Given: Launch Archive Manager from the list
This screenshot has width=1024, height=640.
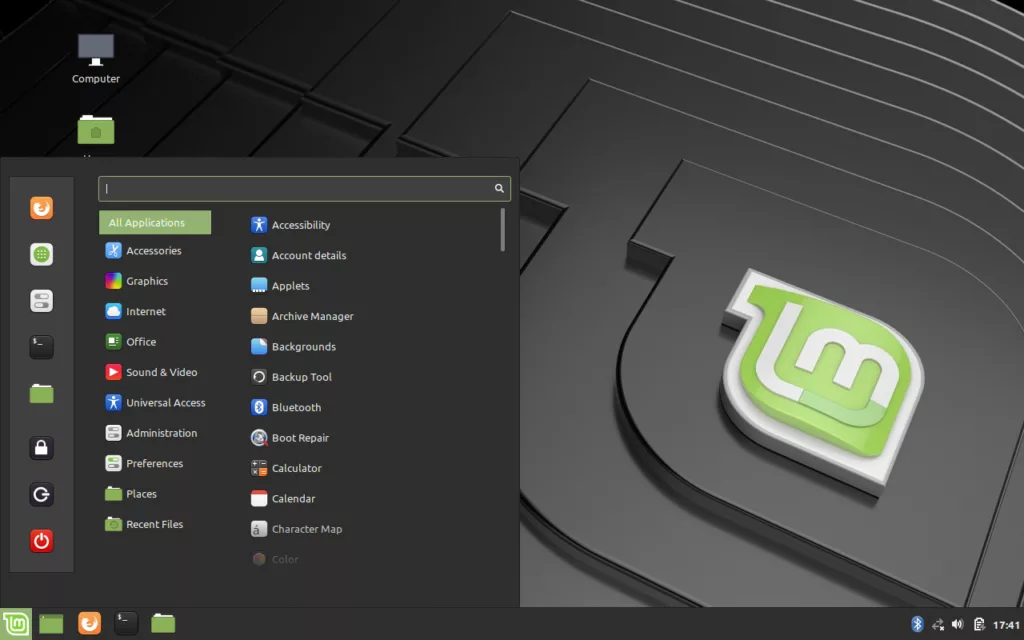Looking at the screenshot, I should 312,316.
